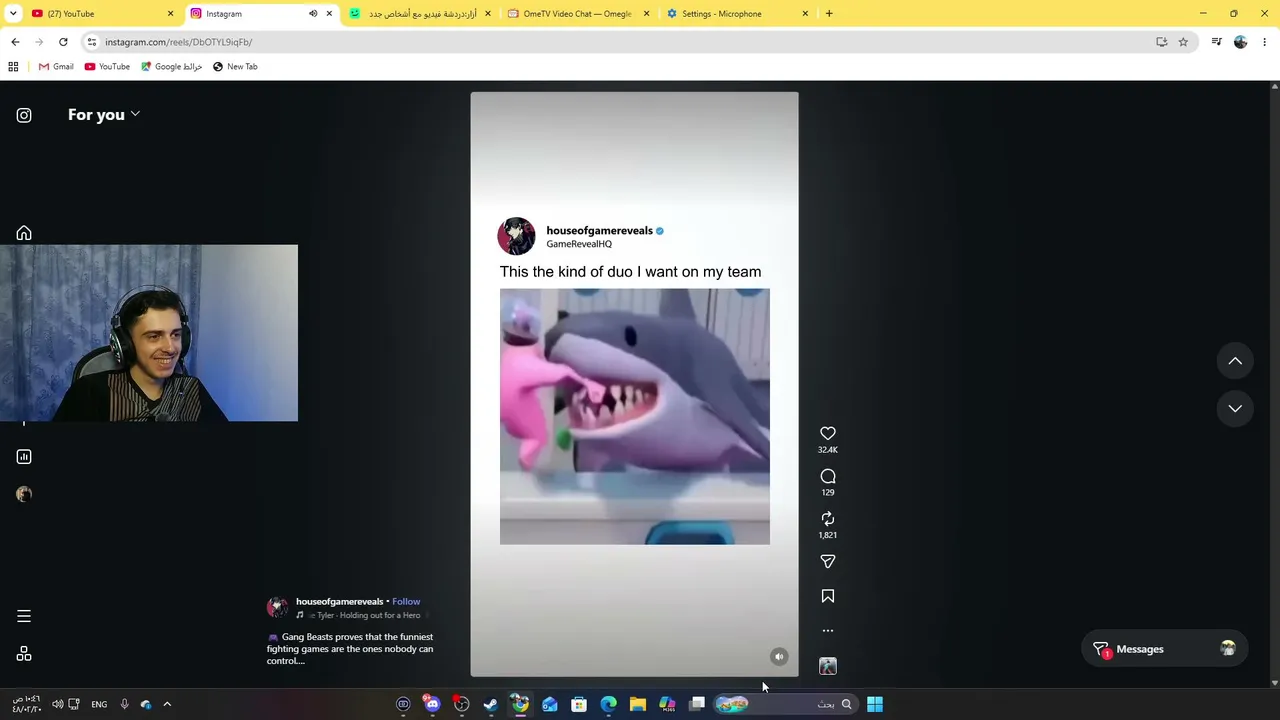Mute the Instagram tab via speaker icon

coord(313,14)
